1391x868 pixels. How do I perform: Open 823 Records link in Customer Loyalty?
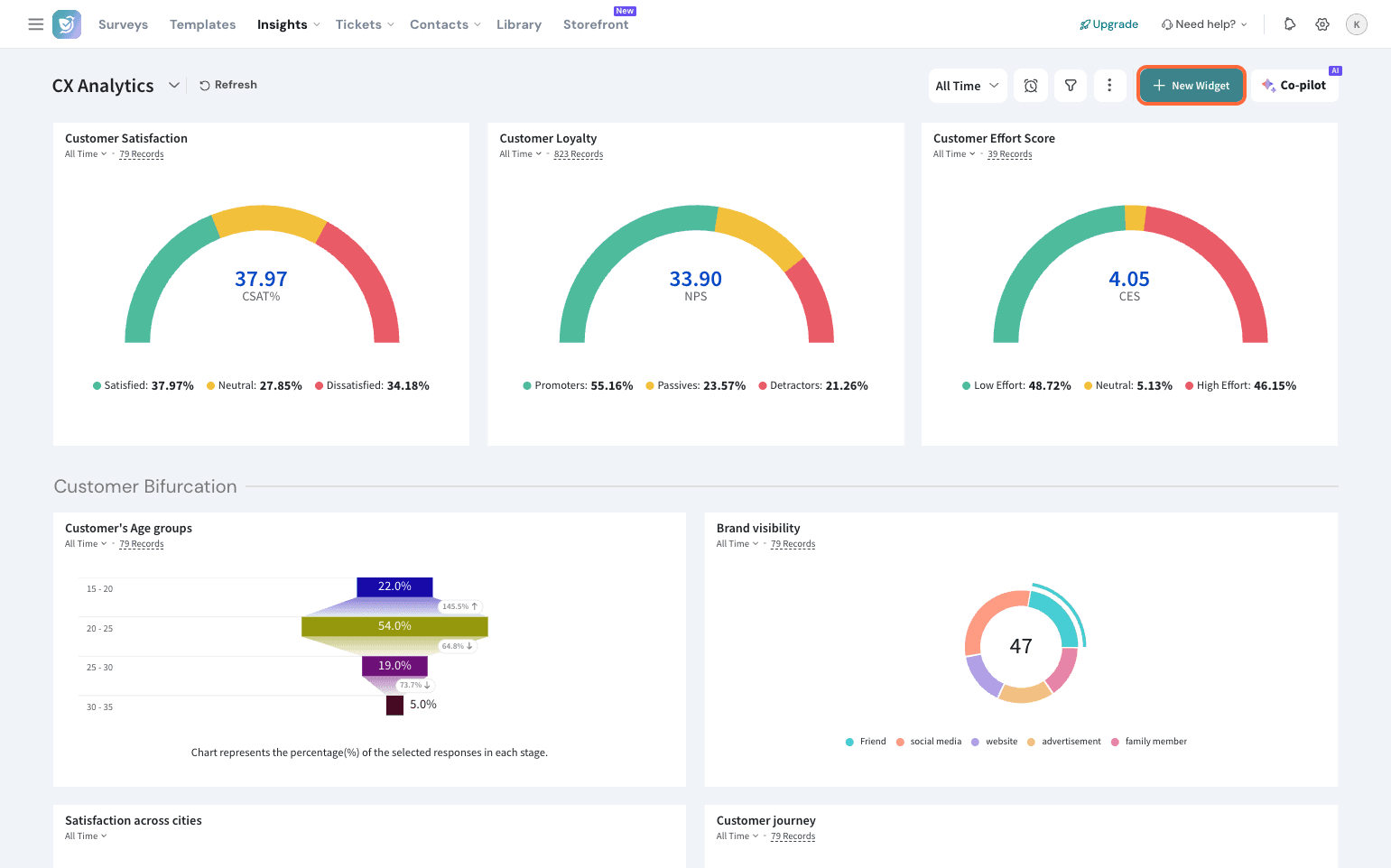tap(578, 154)
